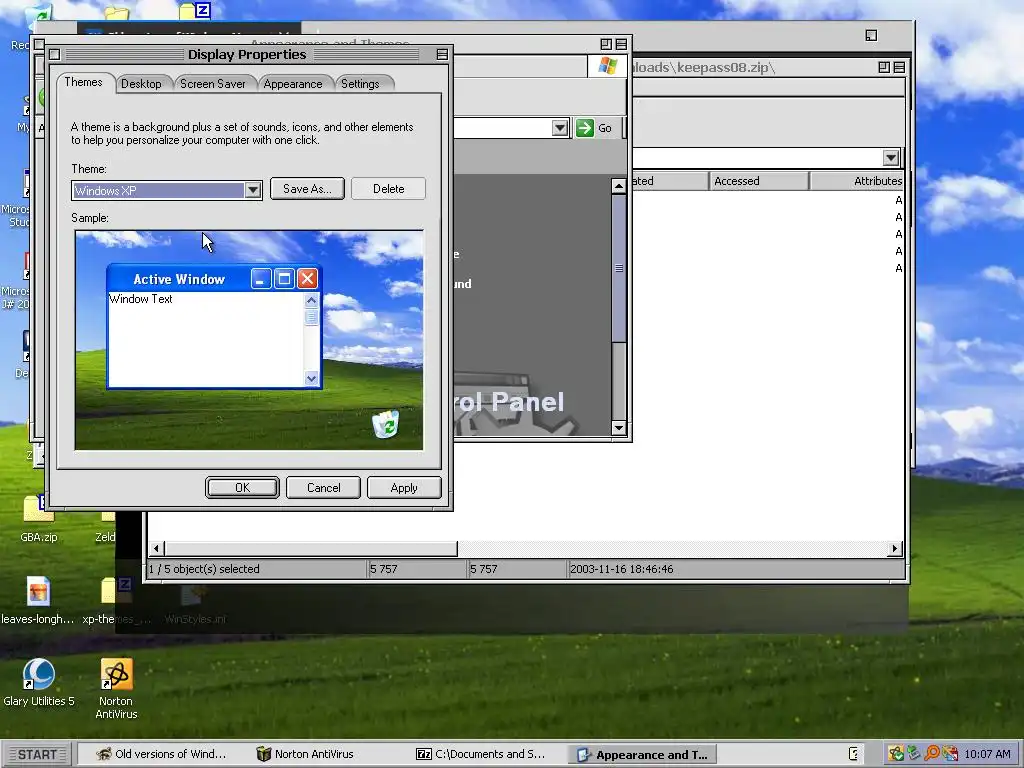The image size is (1024, 768).
Task: Select the Themes tab
Action: point(84,82)
